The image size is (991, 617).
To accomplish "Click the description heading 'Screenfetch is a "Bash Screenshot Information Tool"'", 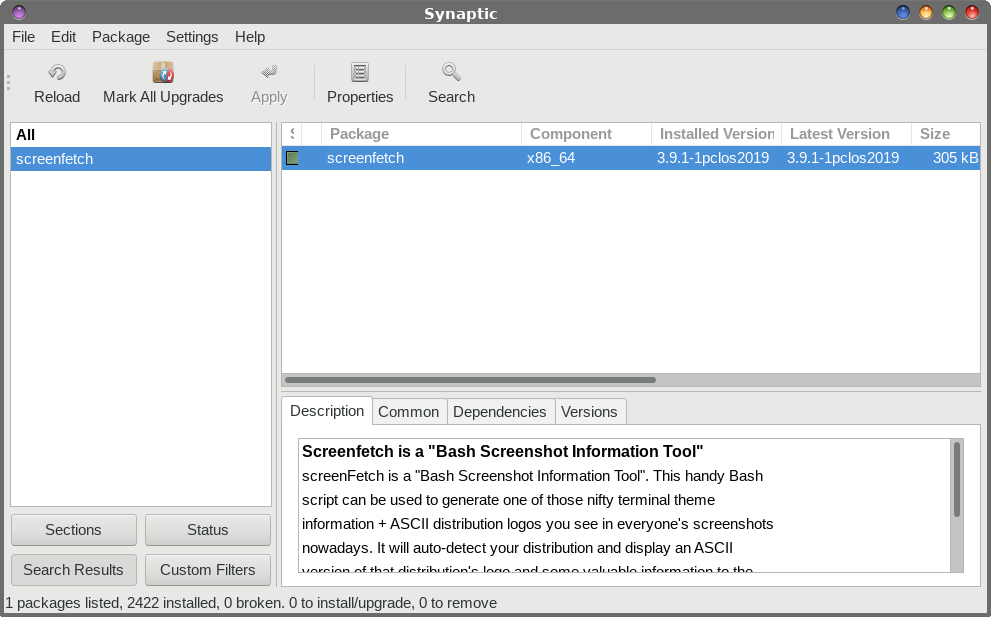I will (x=502, y=451).
